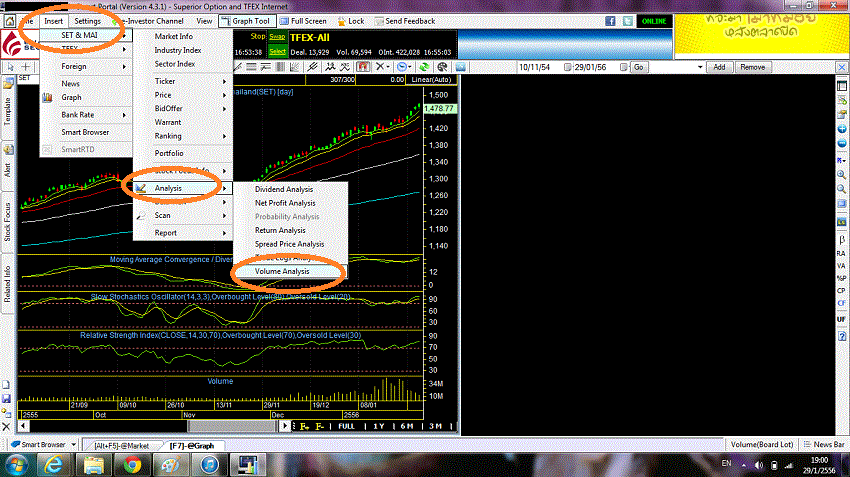Image resolution: width=850 pixels, height=477 pixels.
Task: Open the end date calendar picker
Action: coord(623,67)
